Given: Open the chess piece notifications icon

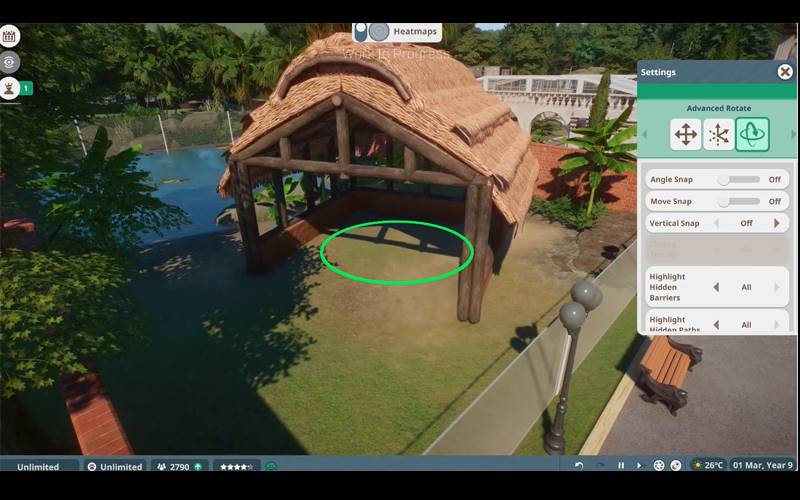Looking at the screenshot, I should point(10,88).
